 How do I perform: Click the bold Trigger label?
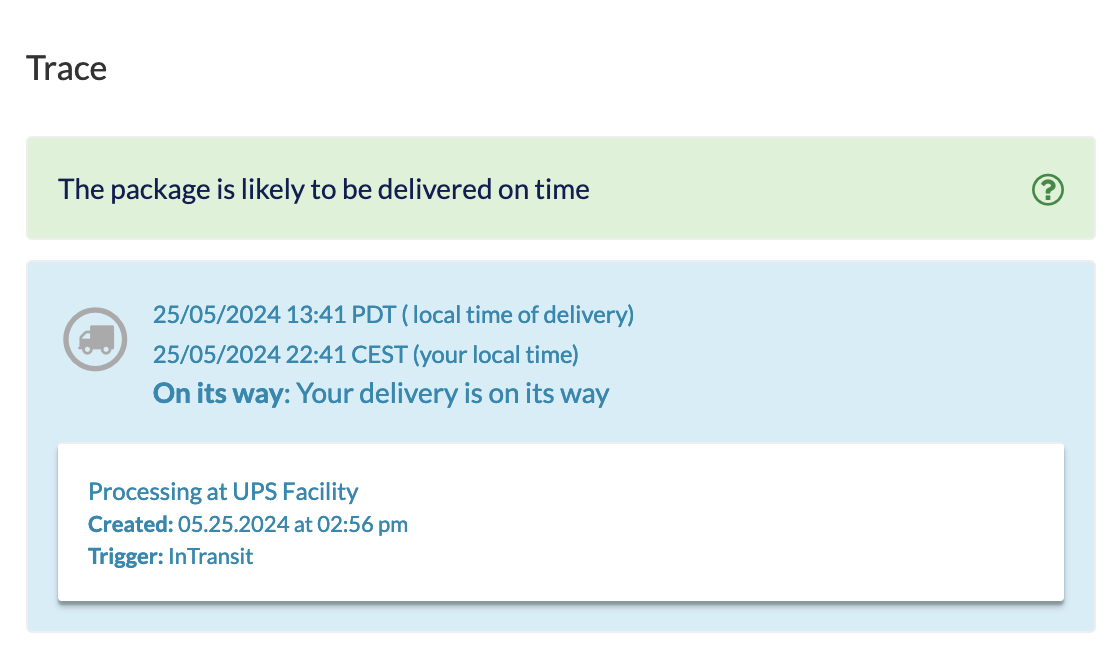tap(125, 556)
